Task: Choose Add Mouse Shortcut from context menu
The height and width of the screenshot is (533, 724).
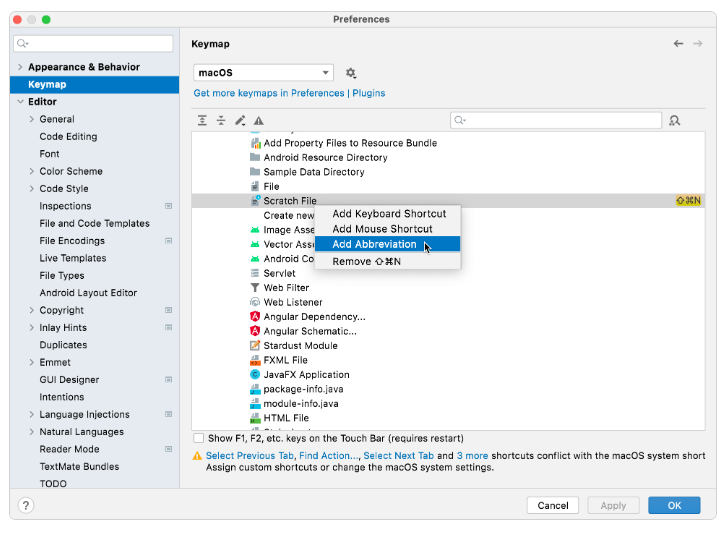Action: pos(388,229)
